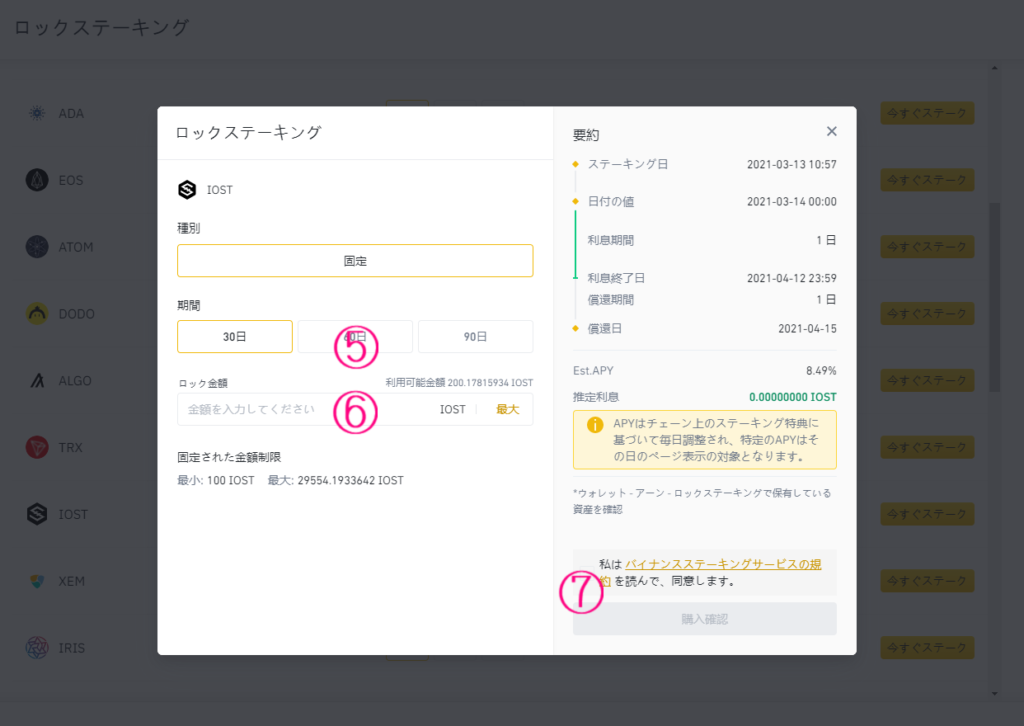Click 今すぐステーク button in XEM row
This screenshot has height=726, width=1024.
point(927,580)
